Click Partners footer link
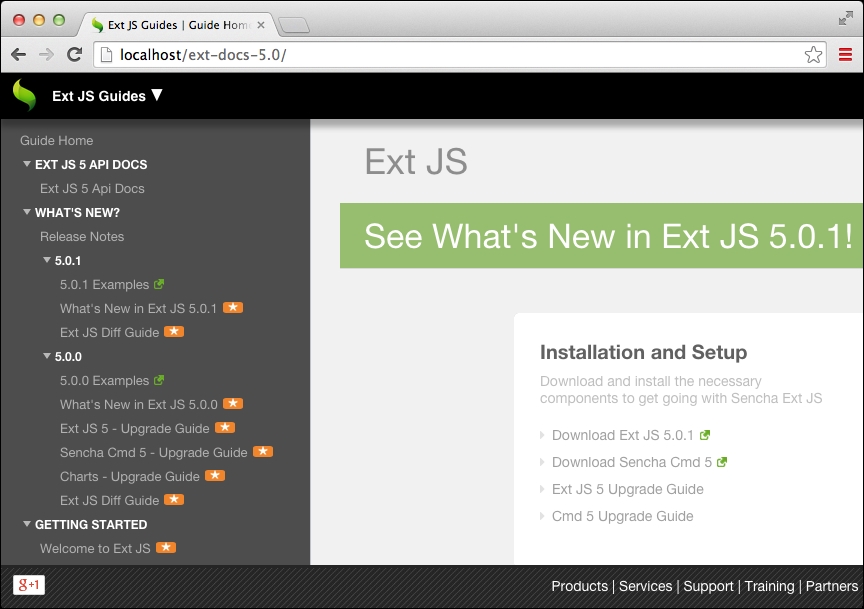864x609 pixels. pyautogui.click(x=832, y=586)
